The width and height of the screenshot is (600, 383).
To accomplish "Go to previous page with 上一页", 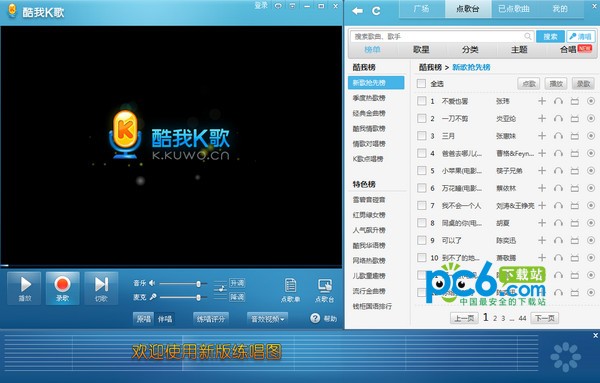I will point(464,318).
